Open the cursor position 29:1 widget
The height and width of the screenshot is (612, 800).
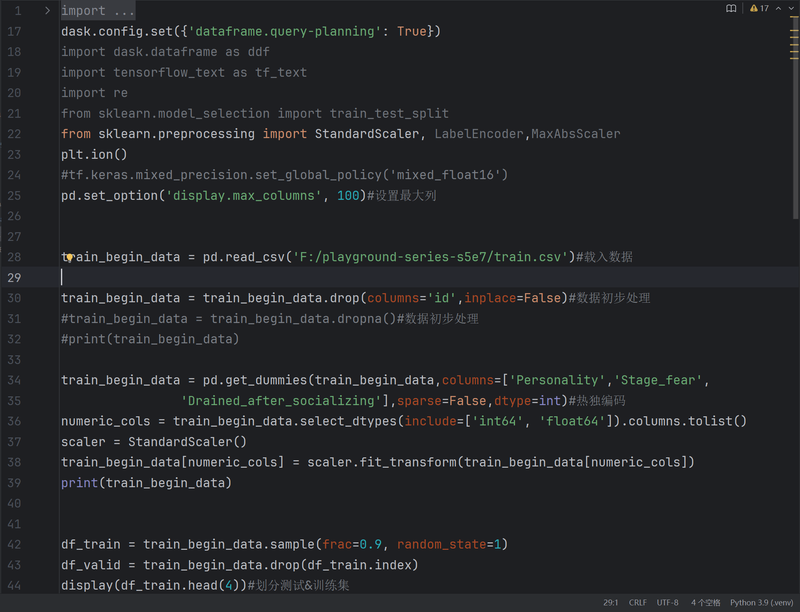[610, 602]
